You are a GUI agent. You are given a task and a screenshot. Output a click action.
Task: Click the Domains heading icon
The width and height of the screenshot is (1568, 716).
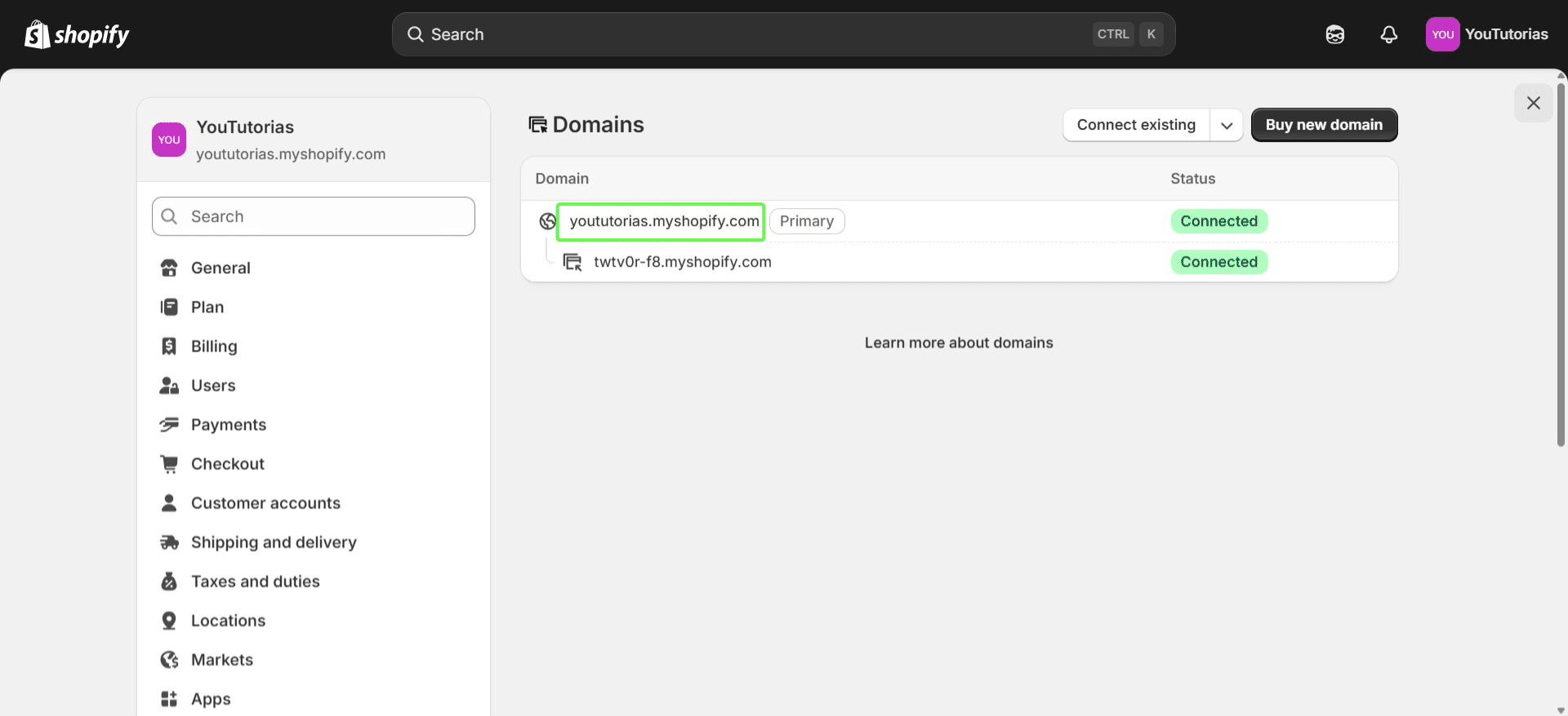[x=537, y=124]
